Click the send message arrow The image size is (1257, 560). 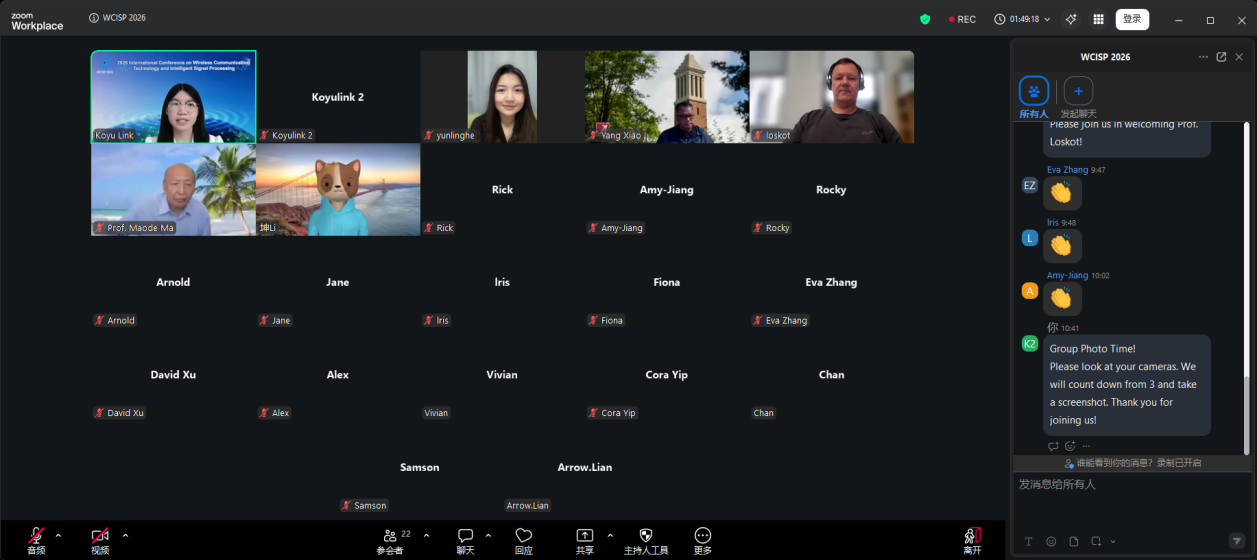(x=1236, y=541)
